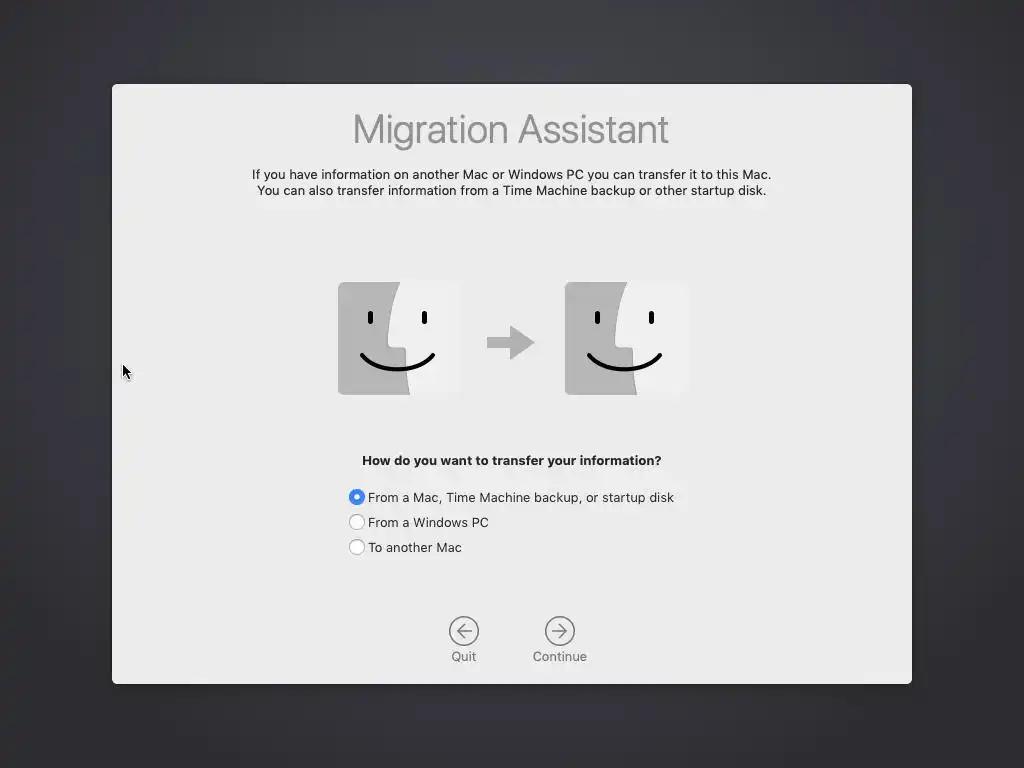Screen dimensions: 1024x768
Task: Click the left source Finder face icon
Action: point(399,338)
